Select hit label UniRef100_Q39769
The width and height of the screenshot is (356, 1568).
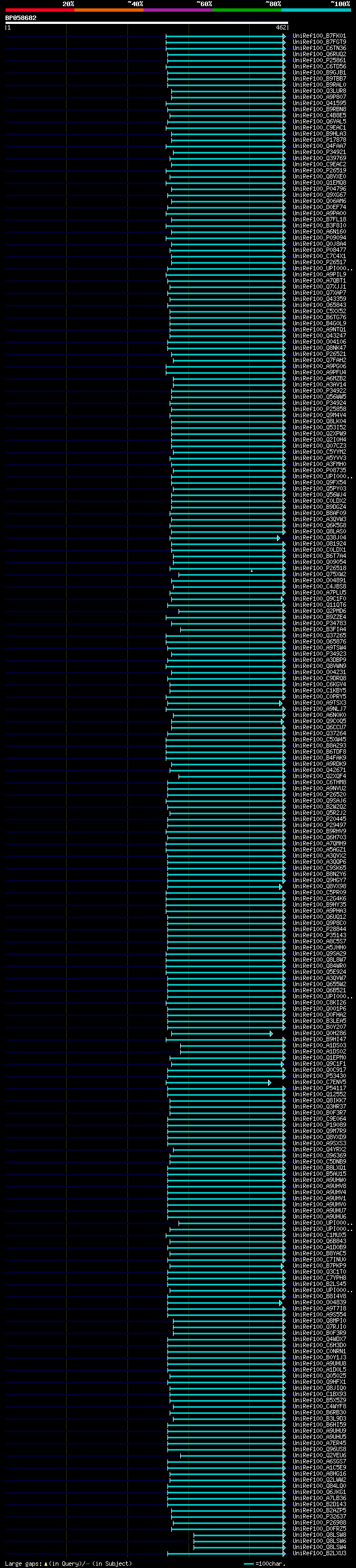coord(319,159)
